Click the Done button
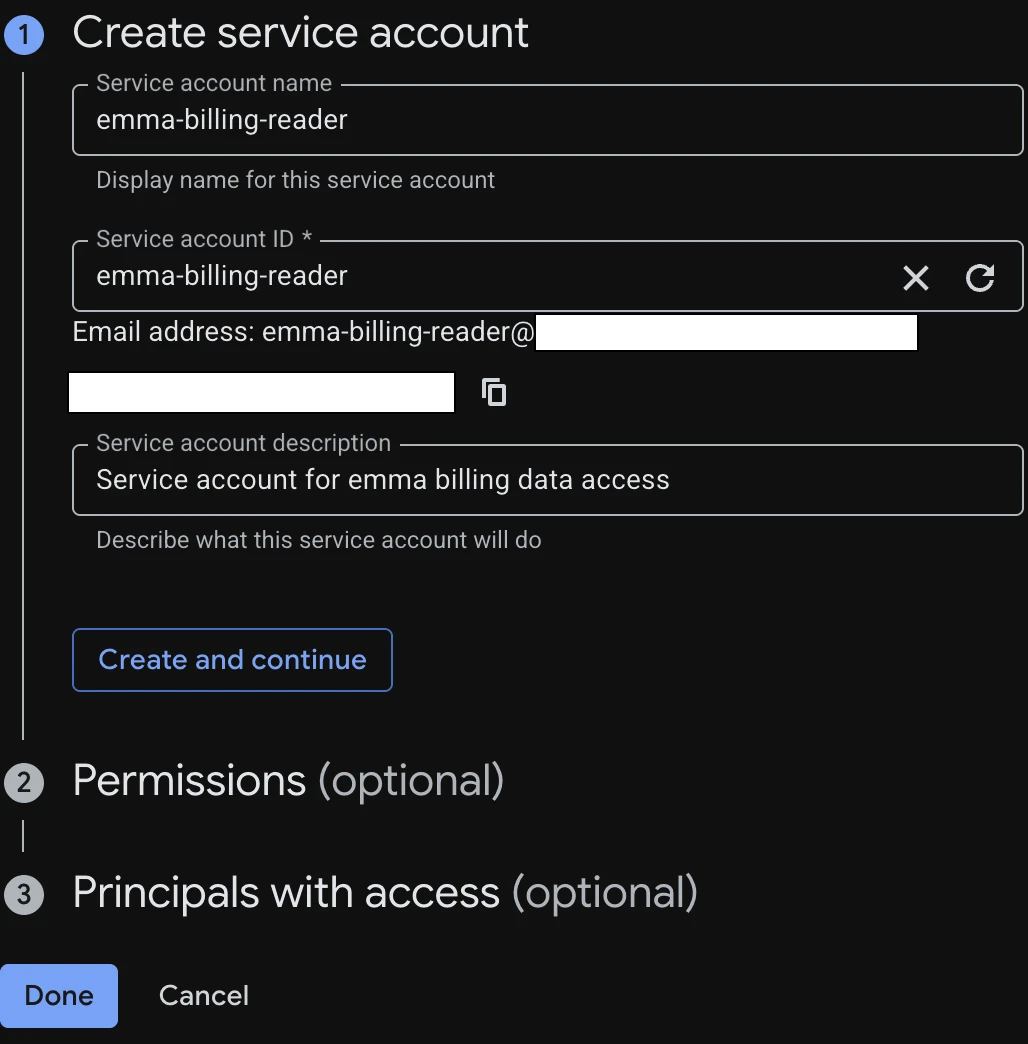This screenshot has width=1028, height=1044. click(x=59, y=995)
